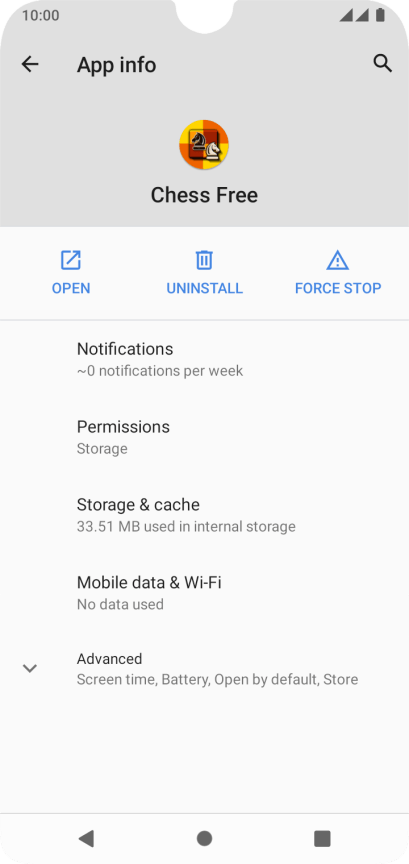Tap the Chess Free app name
The width and height of the screenshot is (409, 864).
coord(204,195)
